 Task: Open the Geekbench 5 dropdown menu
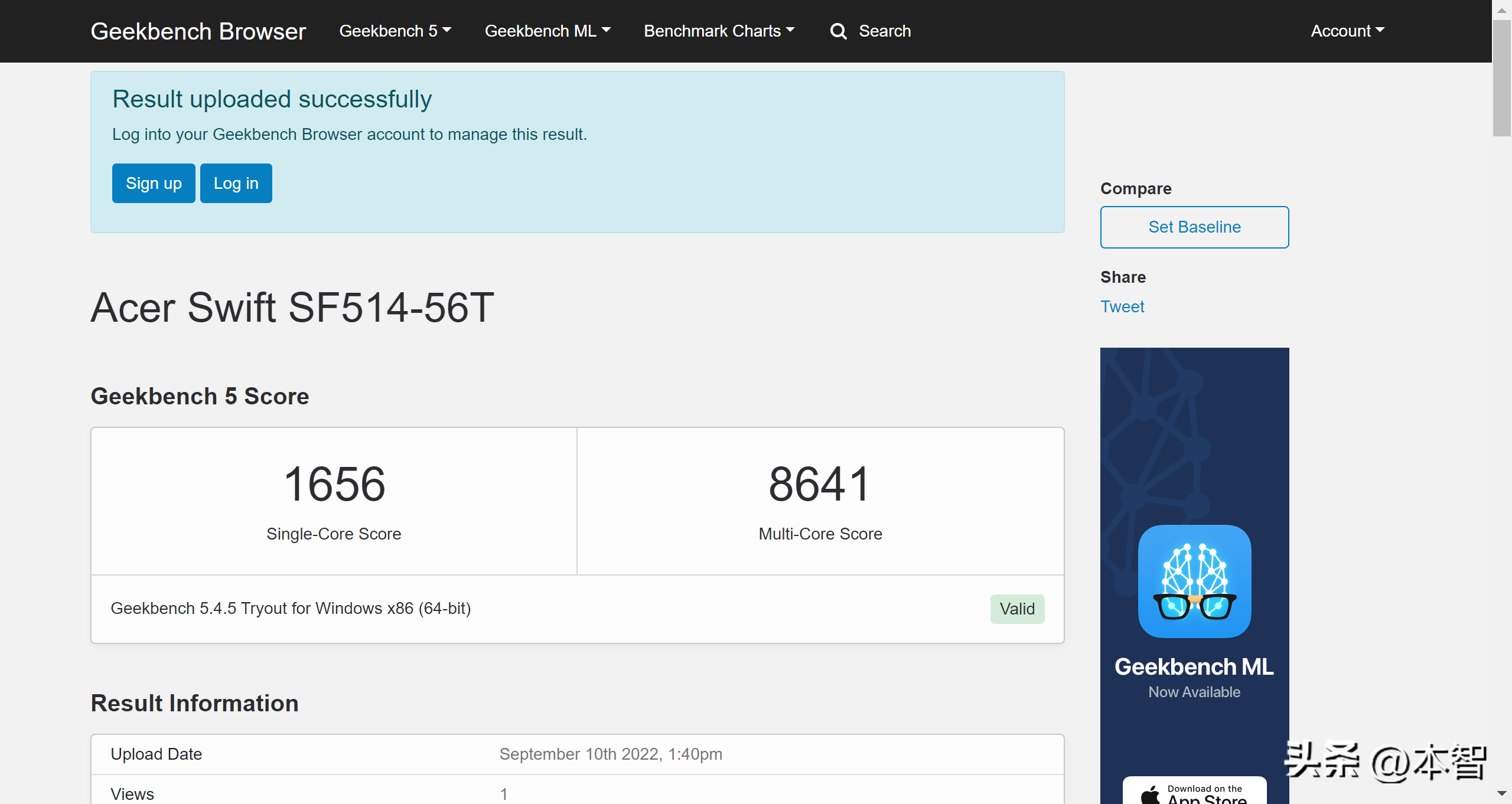395,31
